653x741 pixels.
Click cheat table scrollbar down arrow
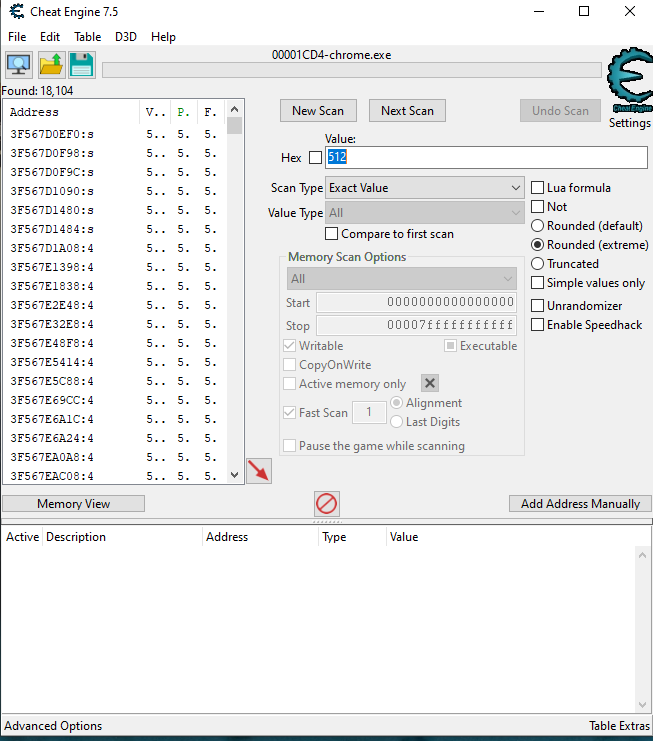[x=642, y=705]
